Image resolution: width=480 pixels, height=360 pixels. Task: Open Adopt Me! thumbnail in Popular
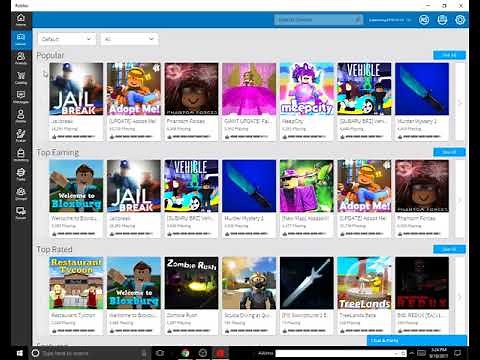[x=134, y=89]
